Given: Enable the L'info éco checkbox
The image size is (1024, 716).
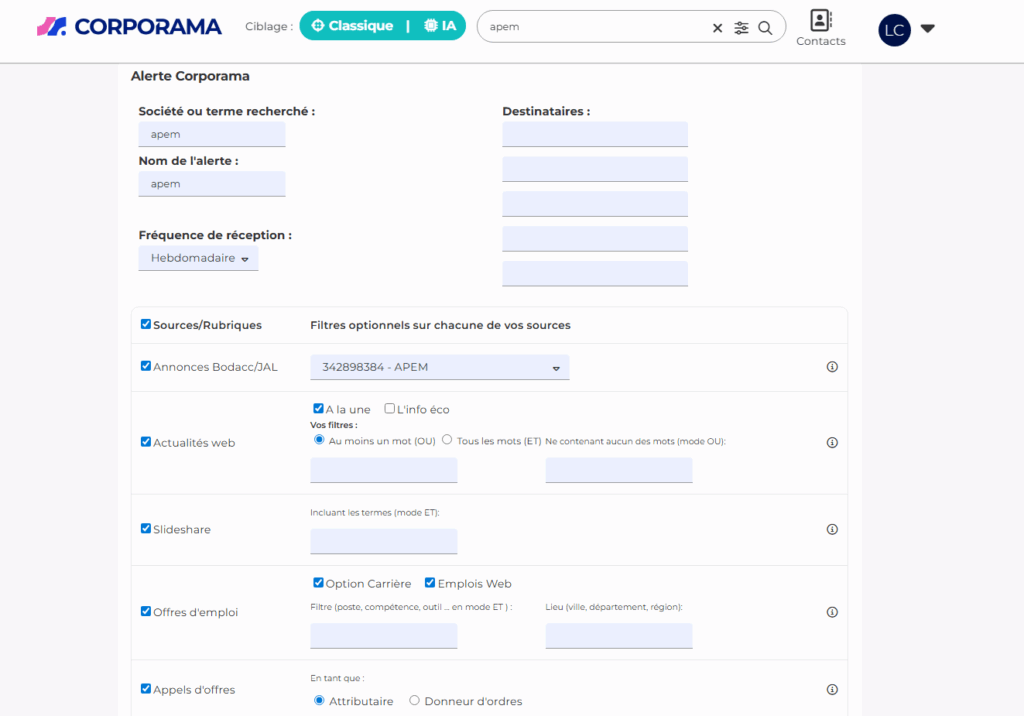Looking at the screenshot, I should (x=390, y=409).
